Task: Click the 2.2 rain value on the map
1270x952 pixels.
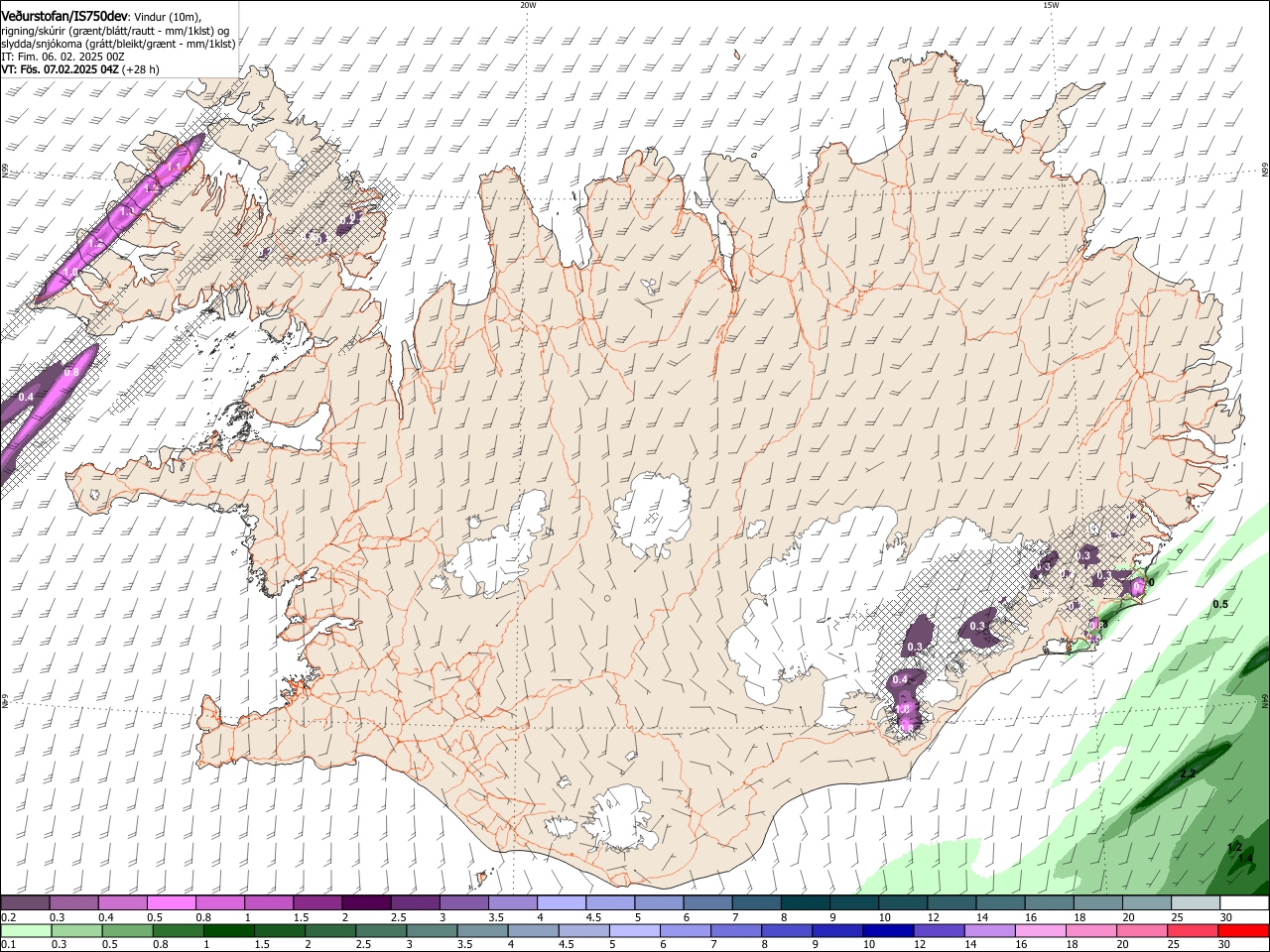Action: point(1188,773)
